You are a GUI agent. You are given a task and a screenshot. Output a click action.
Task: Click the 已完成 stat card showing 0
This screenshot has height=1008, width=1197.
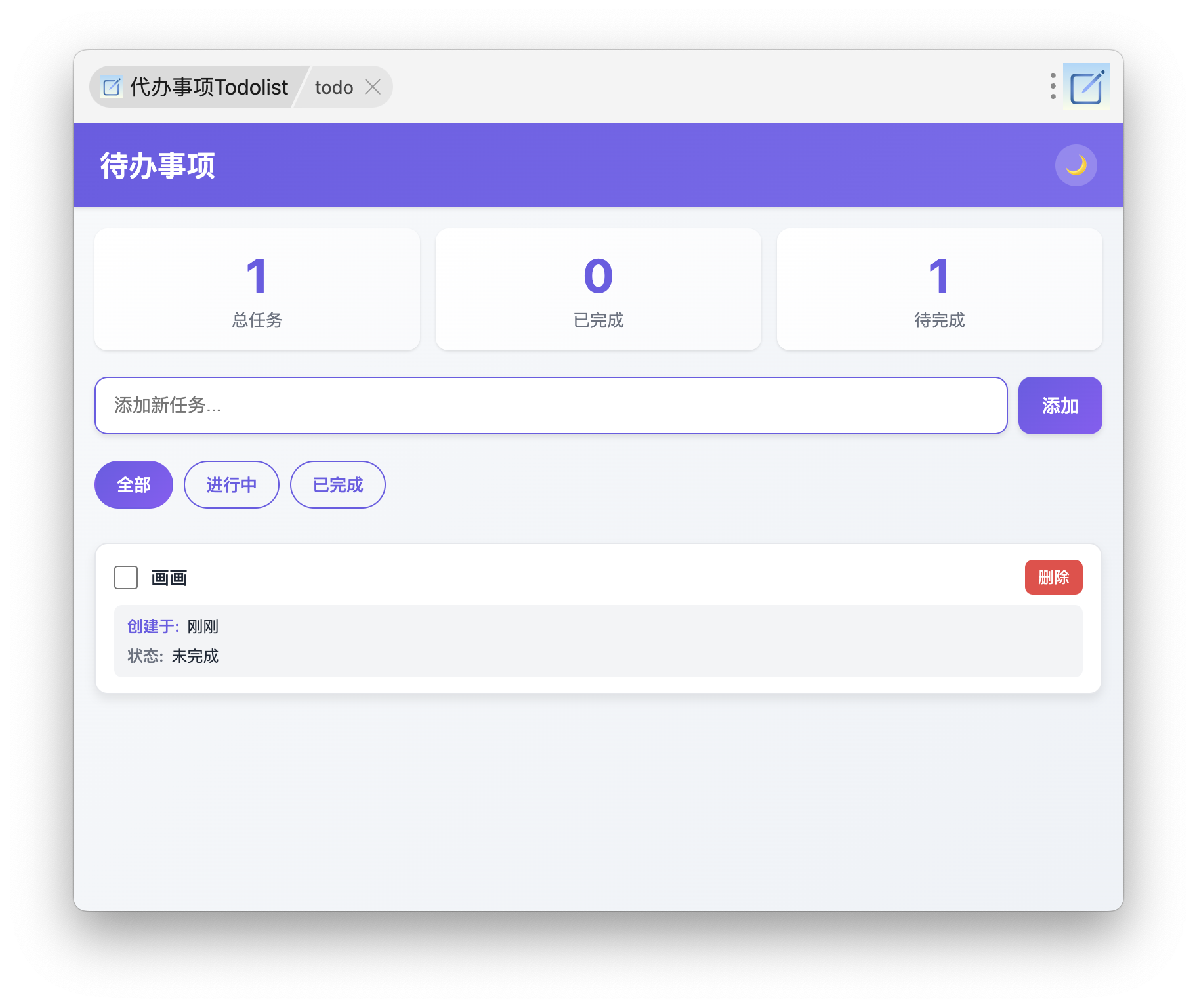click(x=598, y=289)
